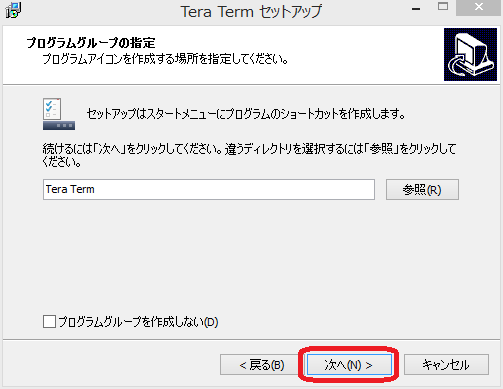This screenshot has width=503, height=389.
Task: Cancel setup with the キャンセル button
Action: coord(446,365)
